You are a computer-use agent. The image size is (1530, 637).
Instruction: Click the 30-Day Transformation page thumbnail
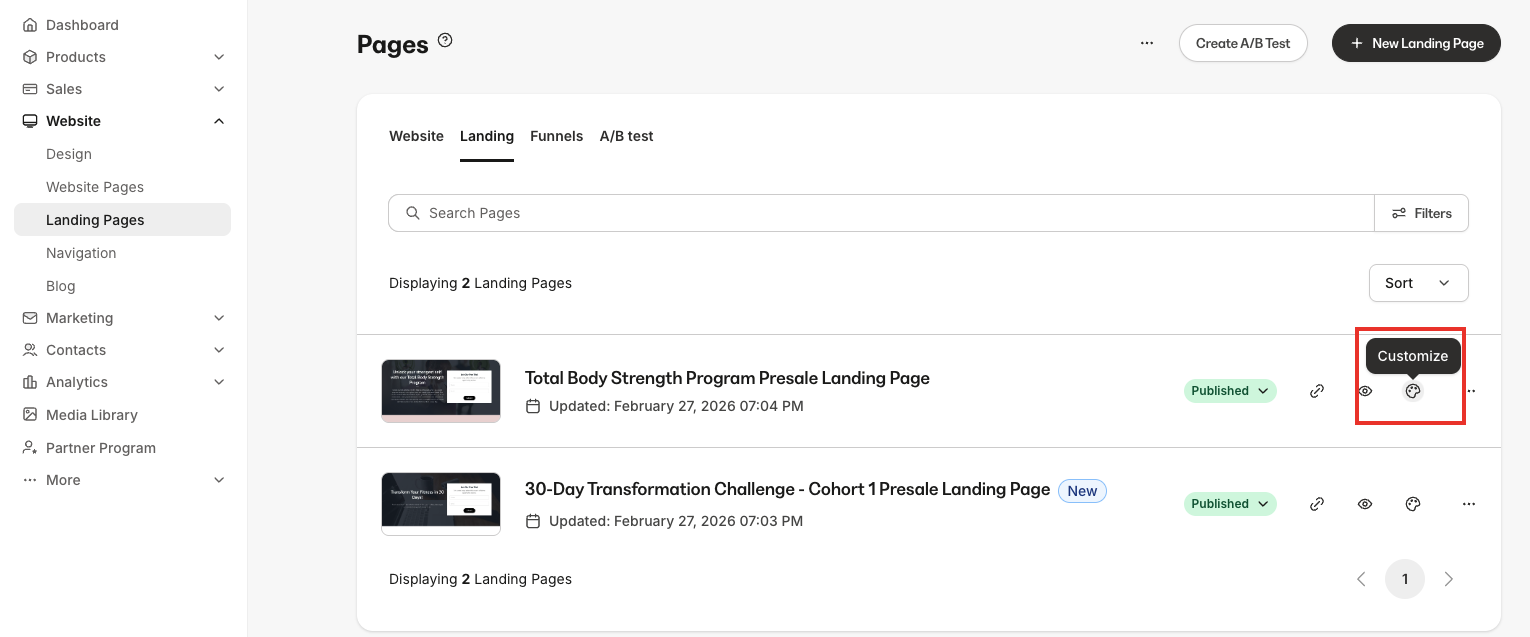point(440,503)
